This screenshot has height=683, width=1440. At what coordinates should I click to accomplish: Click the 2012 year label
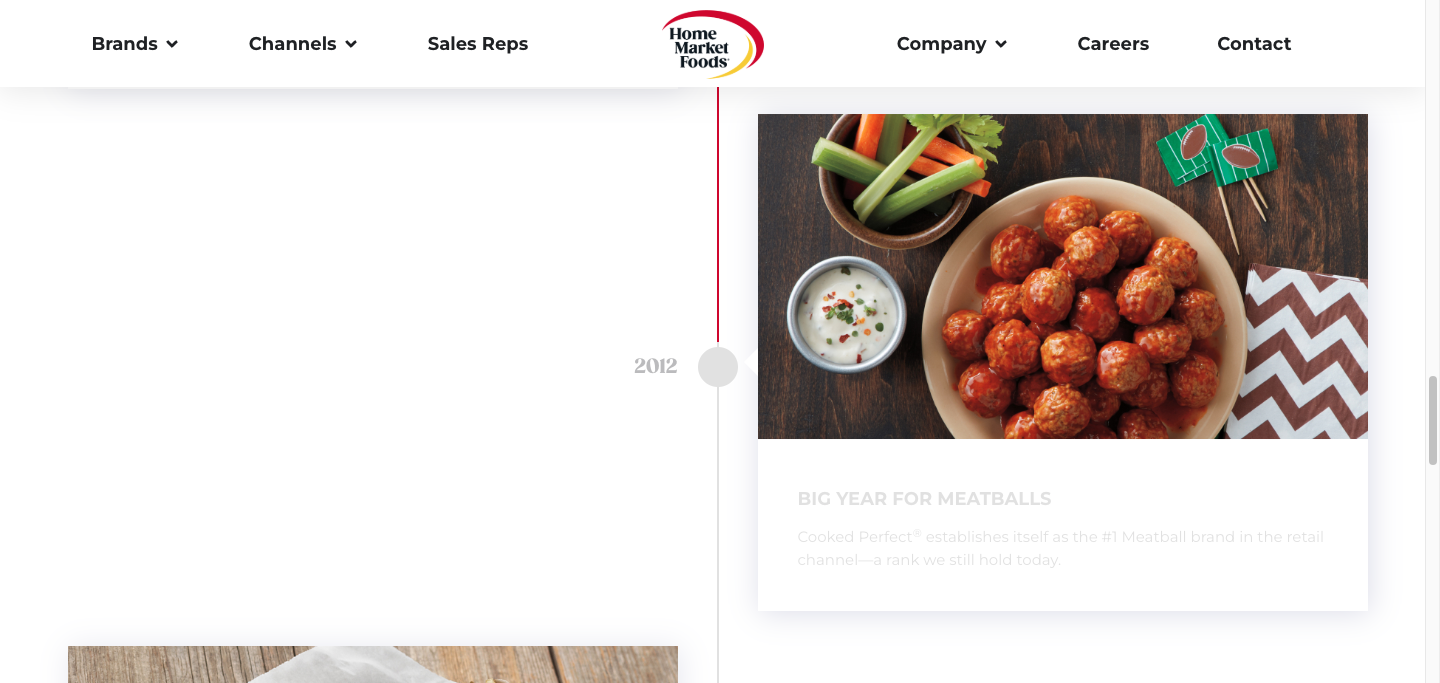[656, 366]
